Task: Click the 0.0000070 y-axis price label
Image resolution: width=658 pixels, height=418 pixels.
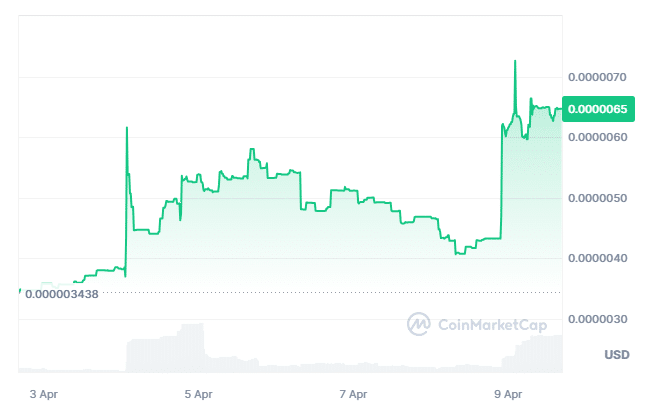Action: pyautogui.click(x=596, y=77)
